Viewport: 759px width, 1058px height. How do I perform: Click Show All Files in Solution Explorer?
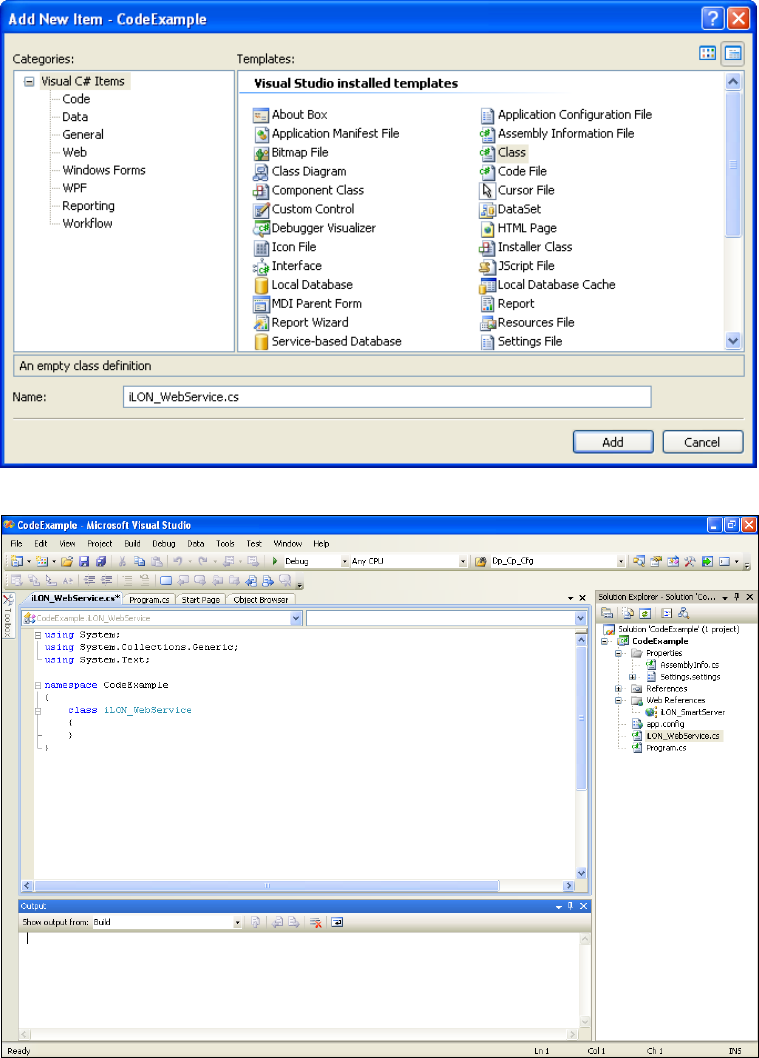[628, 613]
